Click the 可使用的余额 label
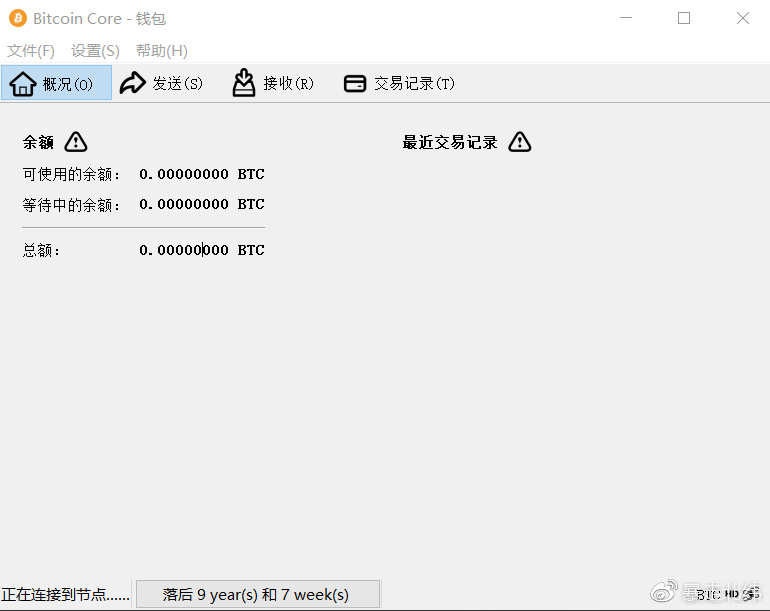Screen dimensions: 770x611 (x=71, y=174)
